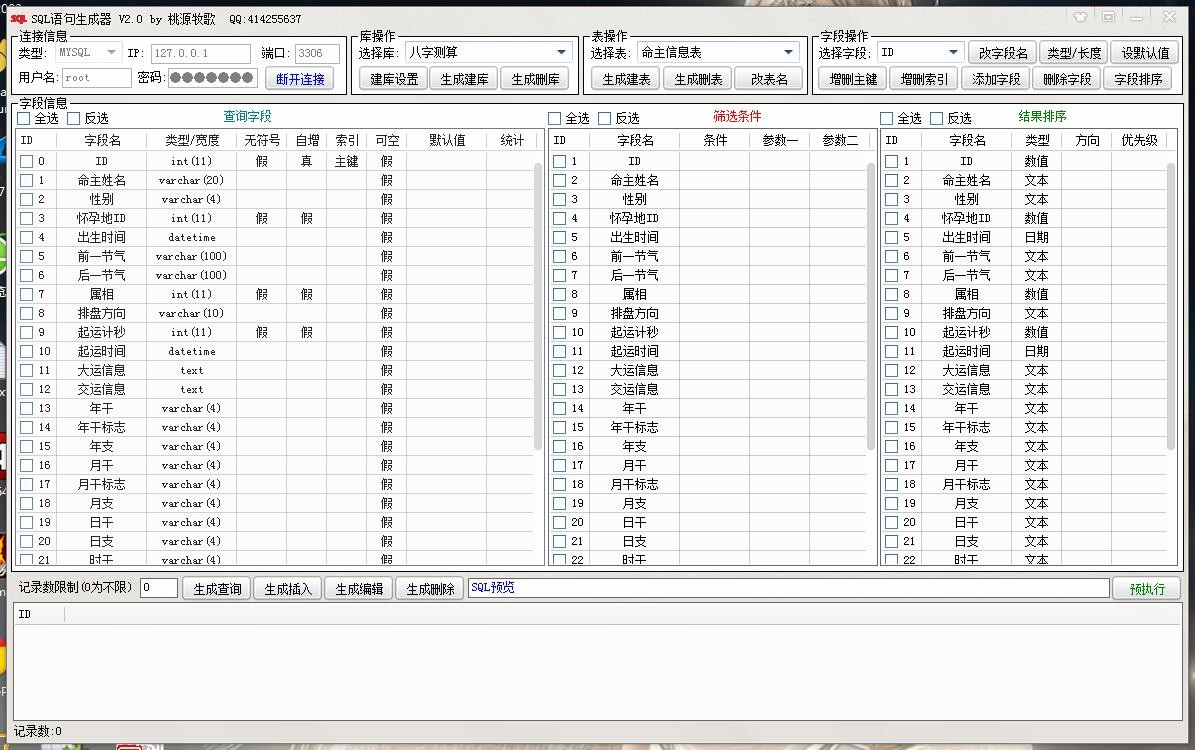This screenshot has height=750, width=1195.
Task: Click the 生成建表 button
Action: coord(626,79)
